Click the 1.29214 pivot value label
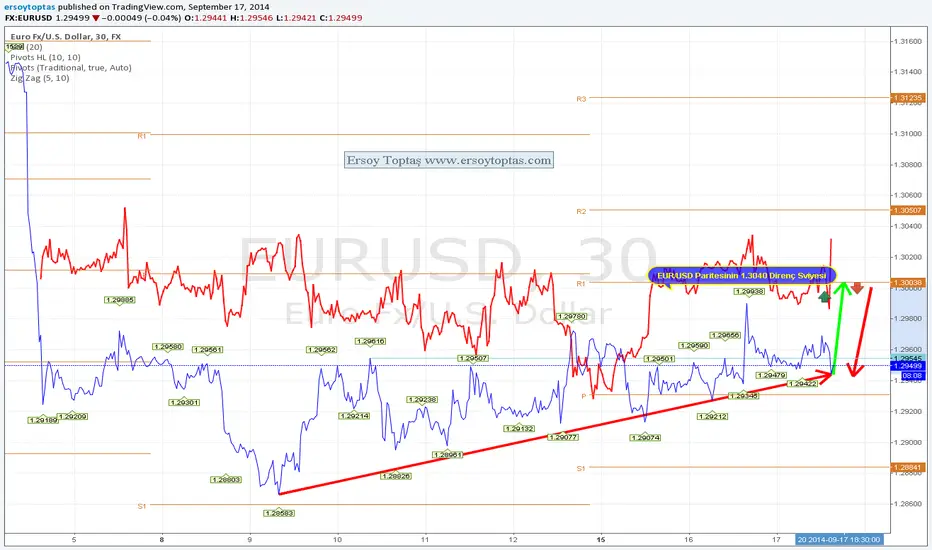The height and width of the screenshot is (550, 932). point(354,416)
